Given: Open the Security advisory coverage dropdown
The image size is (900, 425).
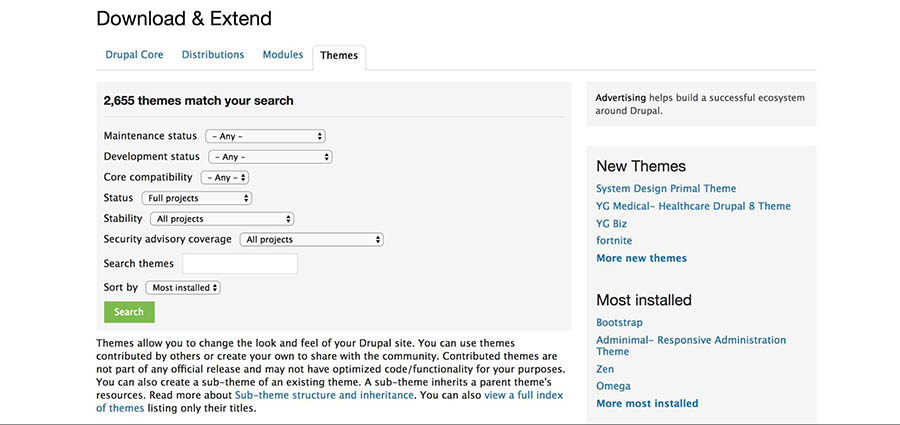Looking at the screenshot, I should click(x=312, y=239).
